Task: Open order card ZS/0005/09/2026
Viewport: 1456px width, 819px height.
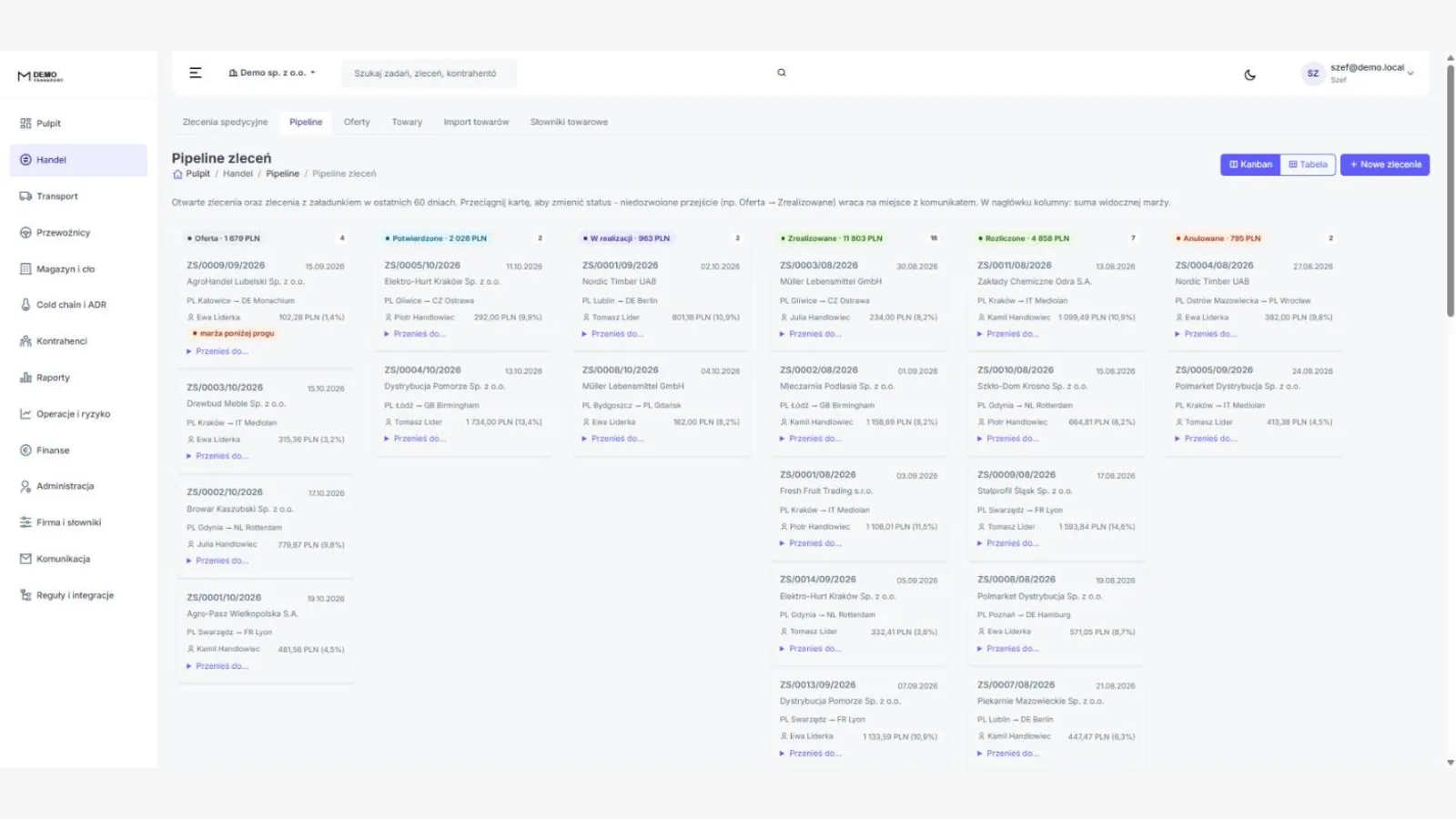Action: [x=1254, y=405]
